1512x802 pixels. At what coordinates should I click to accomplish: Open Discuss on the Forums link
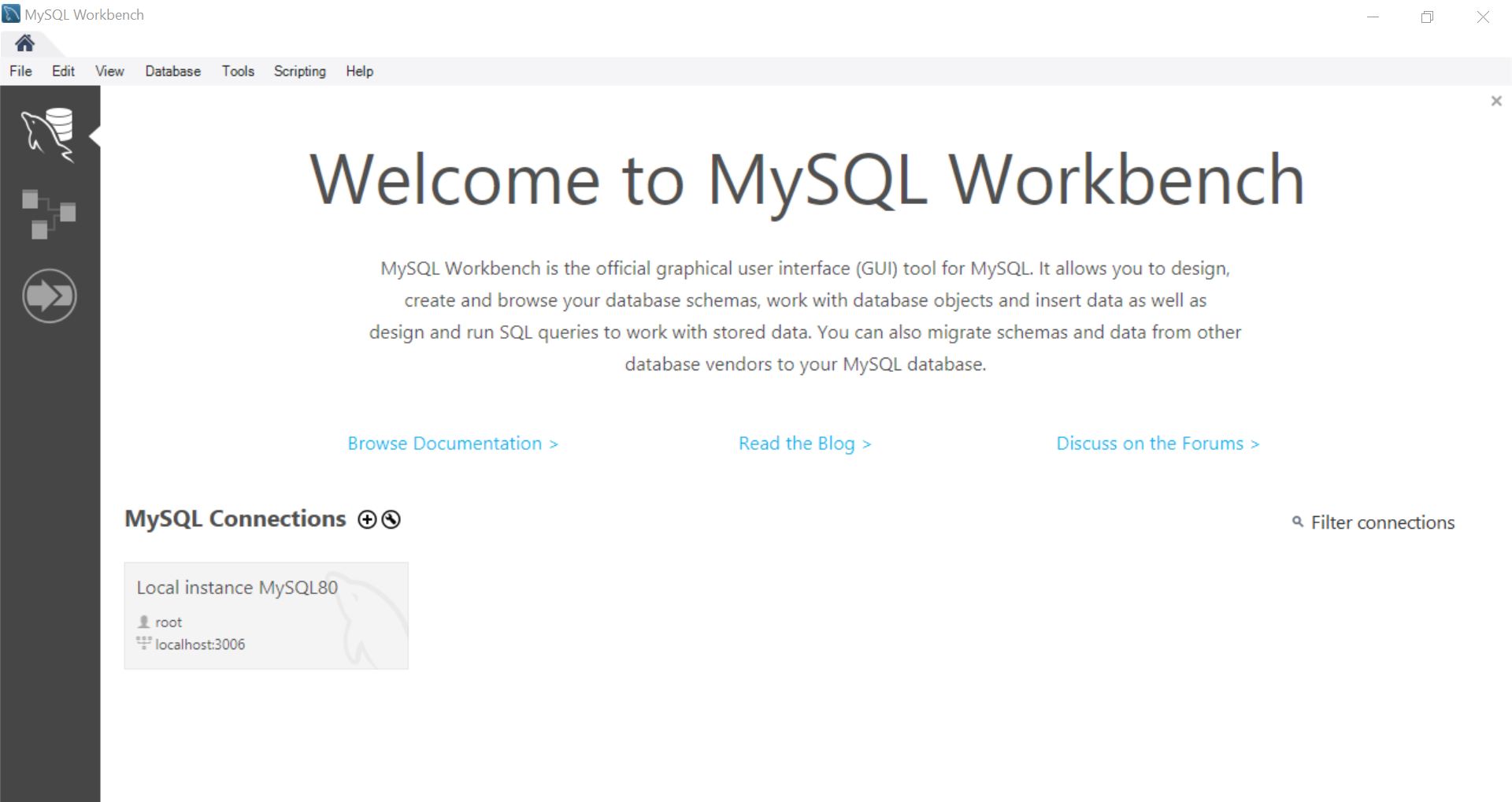pyautogui.click(x=1158, y=444)
